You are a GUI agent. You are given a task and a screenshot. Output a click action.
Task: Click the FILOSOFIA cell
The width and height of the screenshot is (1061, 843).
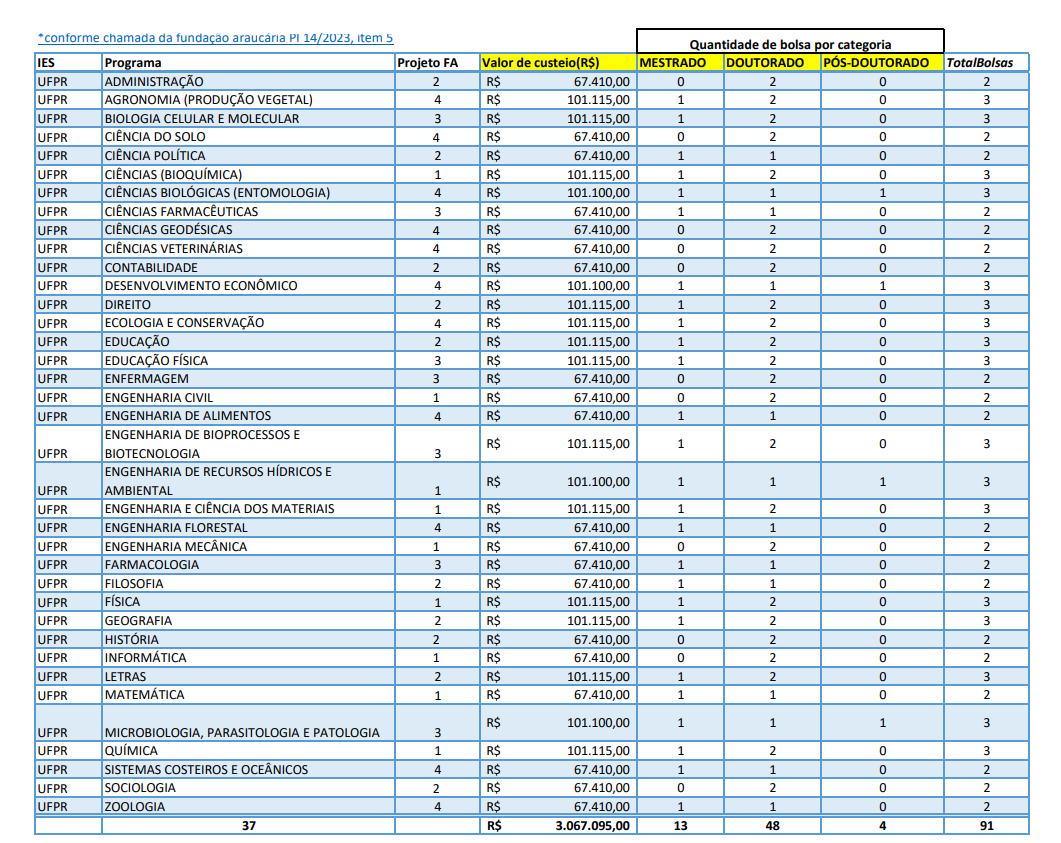click(248, 583)
